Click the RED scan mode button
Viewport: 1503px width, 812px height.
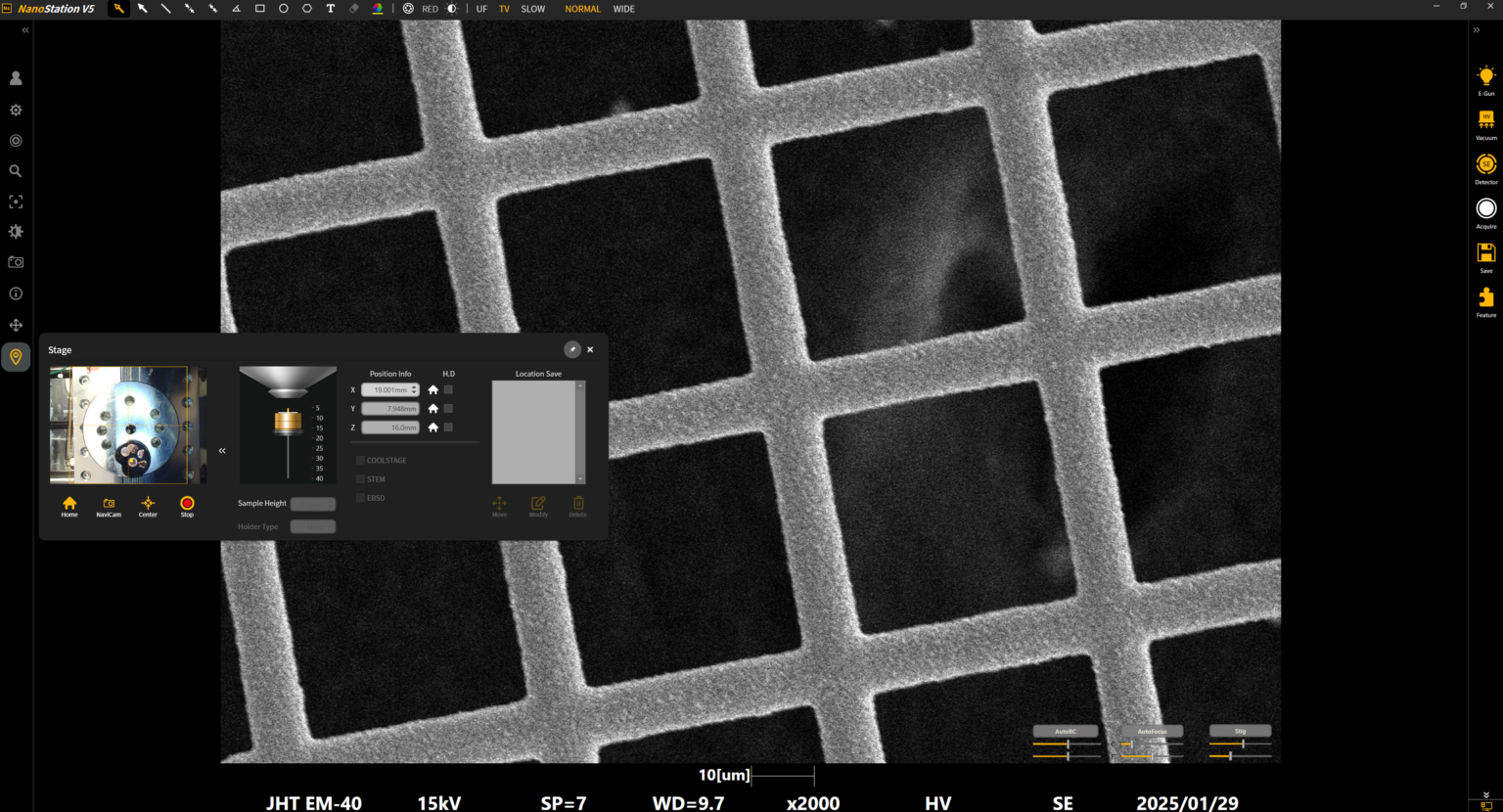click(430, 9)
